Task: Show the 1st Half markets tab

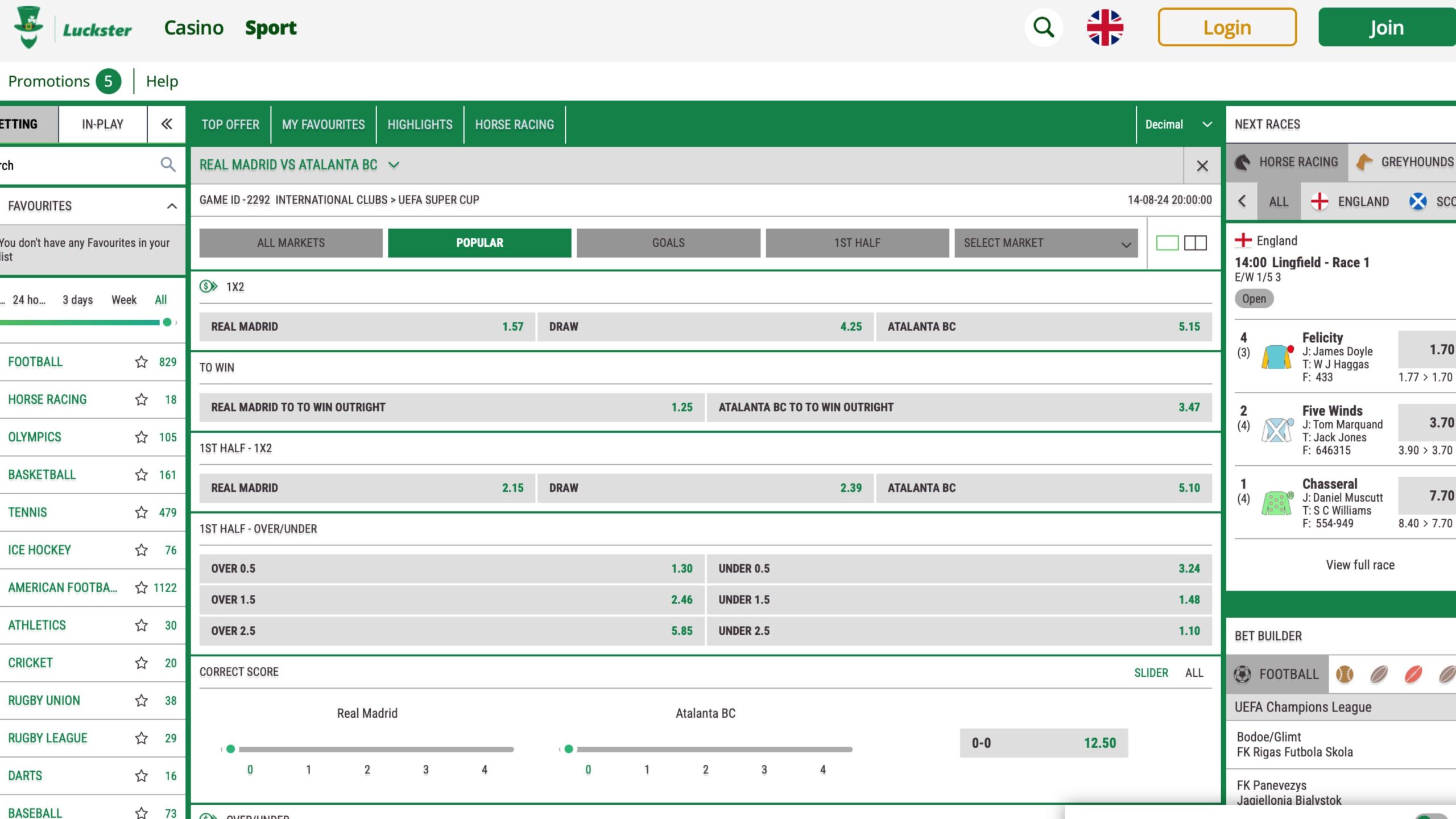Action: coord(857,243)
